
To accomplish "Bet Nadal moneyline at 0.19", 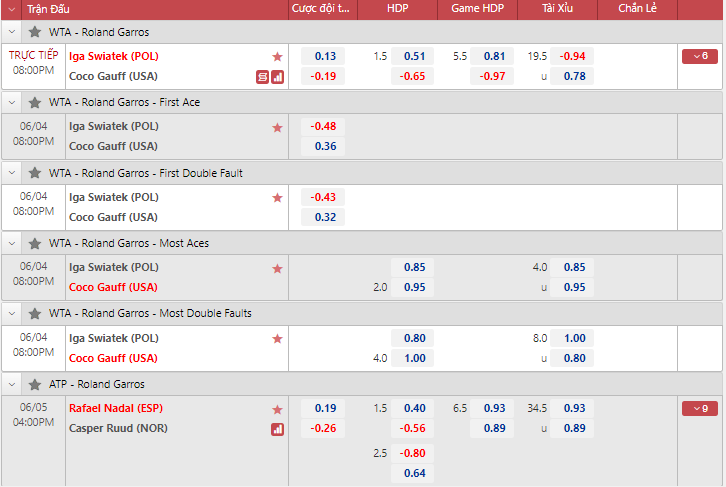I will (323, 408).
